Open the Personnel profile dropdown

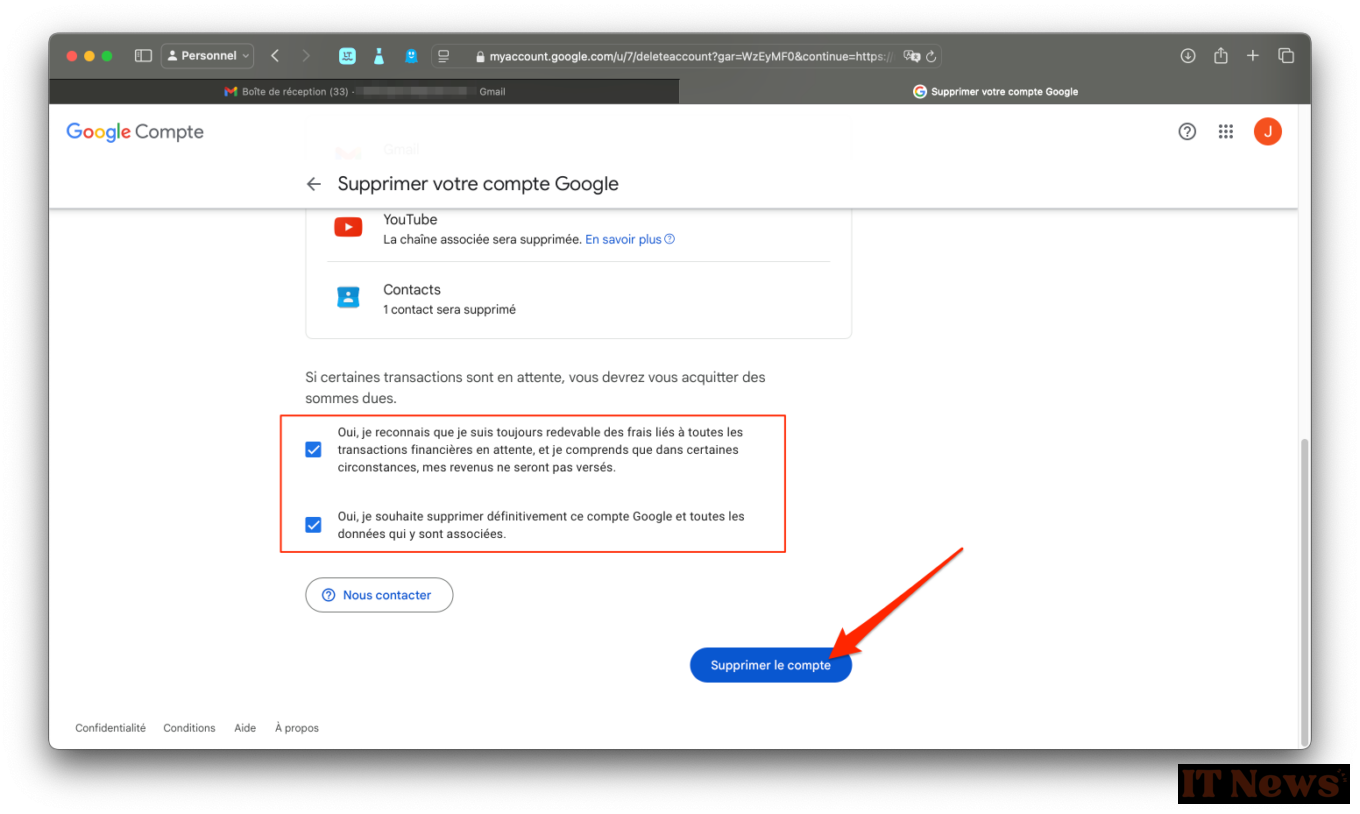pos(208,56)
